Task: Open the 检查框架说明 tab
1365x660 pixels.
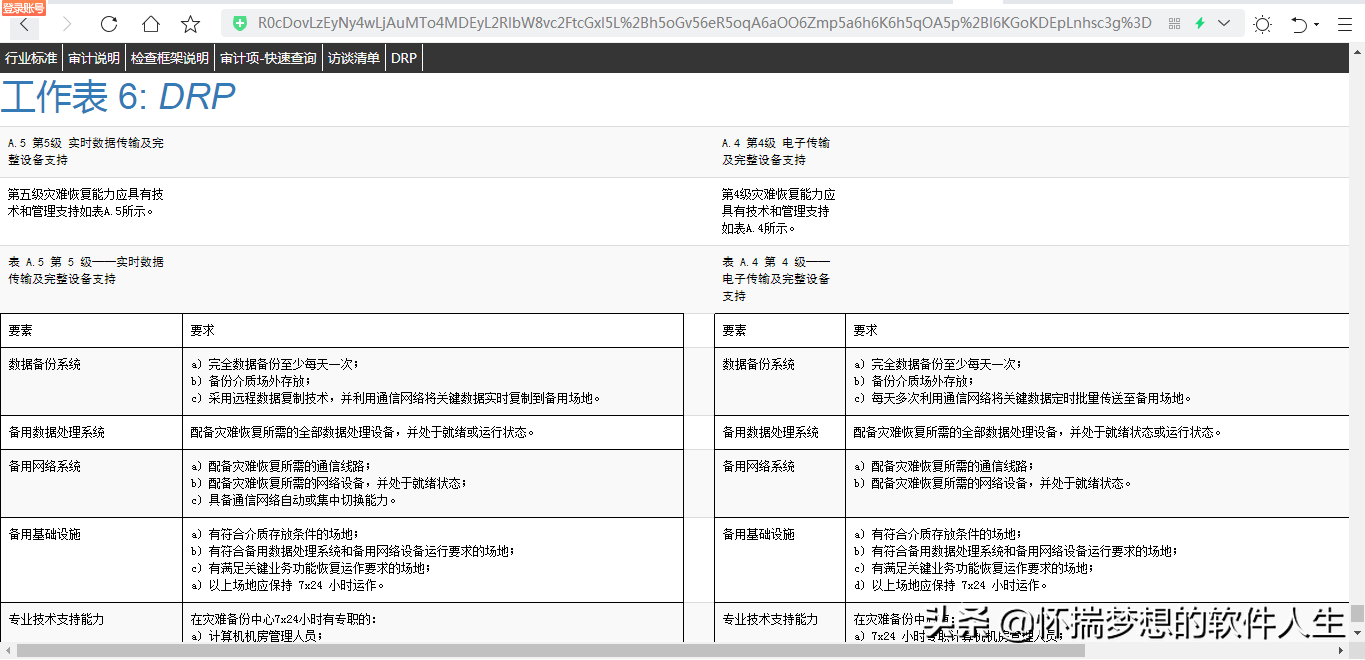Action: coord(170,58)
